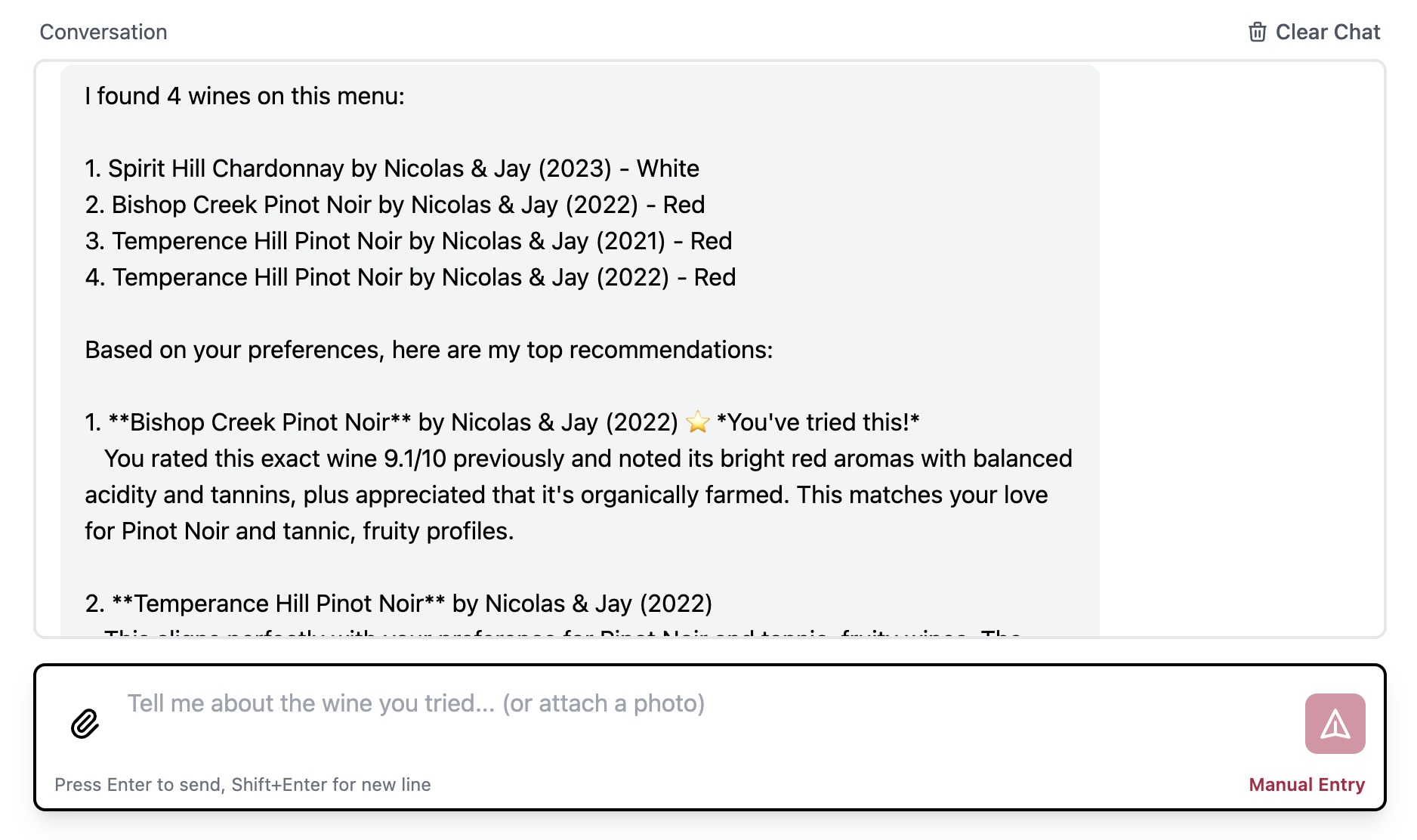Click the paperclip attach photo icon
1417x840 pixels.
[85, 724]
